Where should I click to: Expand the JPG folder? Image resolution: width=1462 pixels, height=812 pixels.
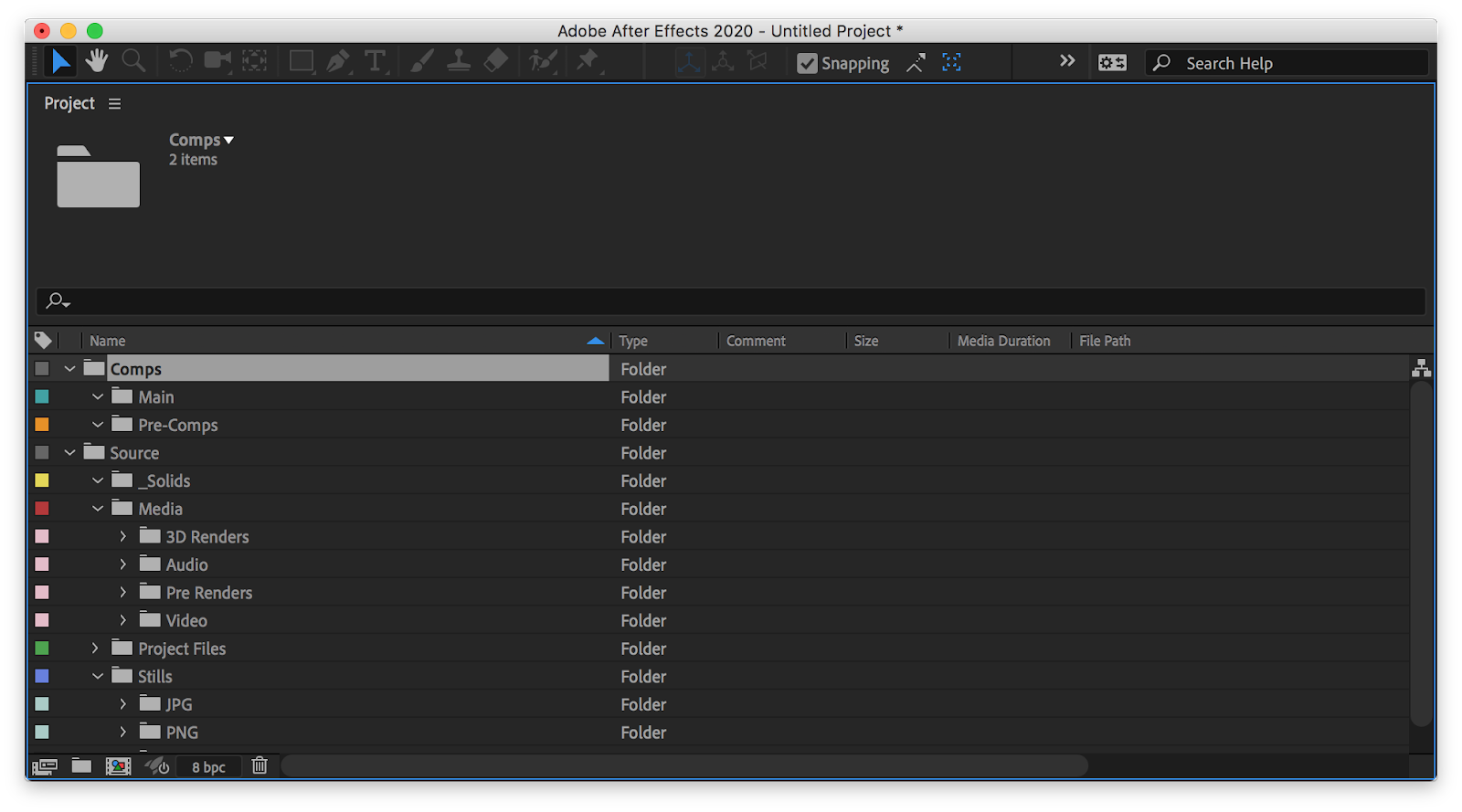(x=122, y=704)
